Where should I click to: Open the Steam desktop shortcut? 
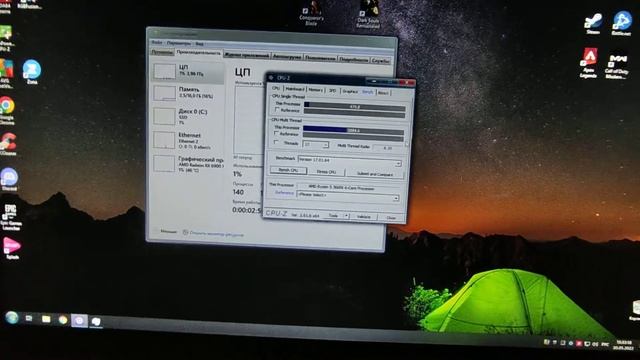593,23
